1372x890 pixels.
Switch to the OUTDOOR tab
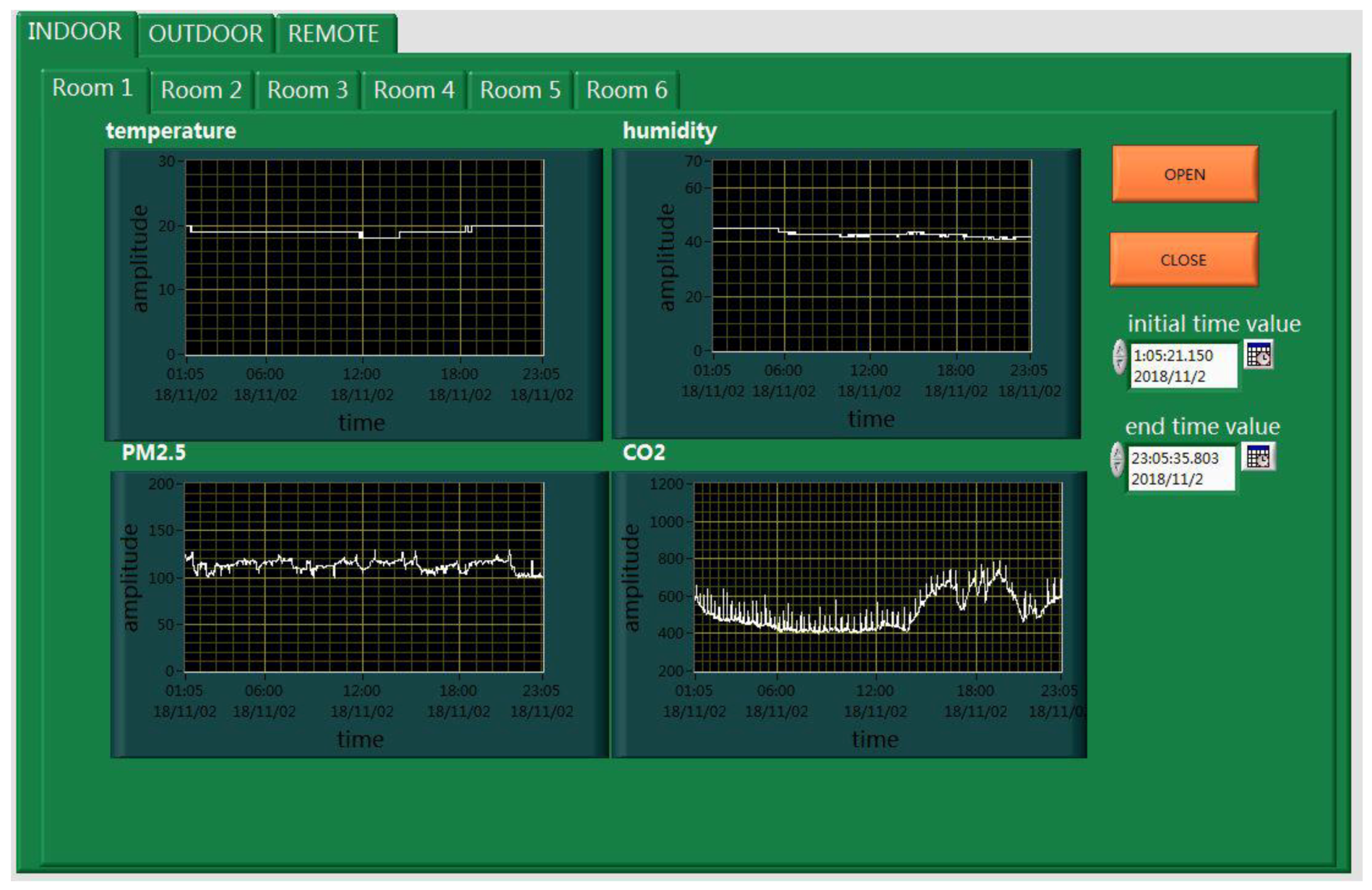point(205,34)
